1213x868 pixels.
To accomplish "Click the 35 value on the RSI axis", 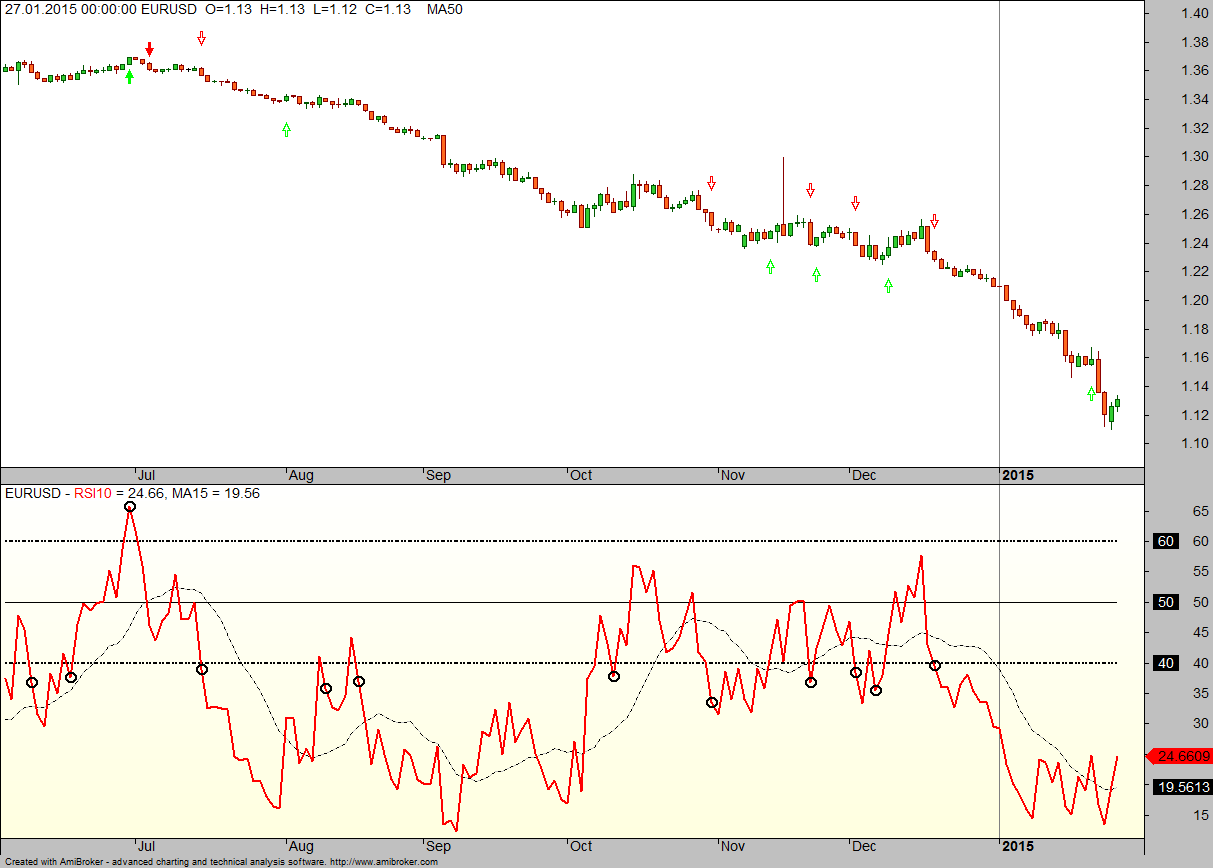I will pyautogui.click(x=1200, y=694).
